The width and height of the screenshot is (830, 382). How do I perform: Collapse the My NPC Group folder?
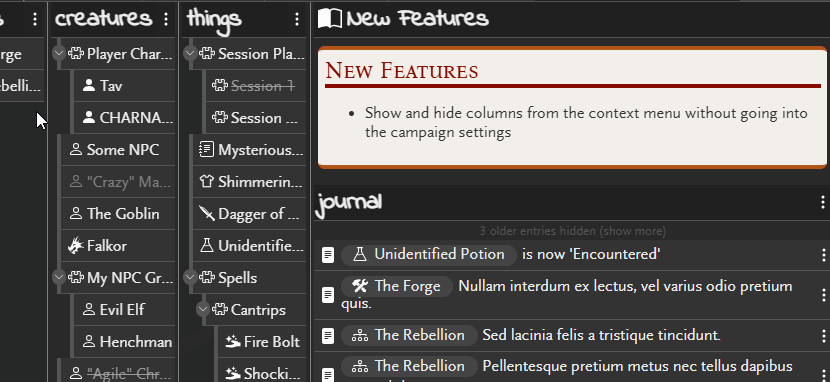(59, 277)
